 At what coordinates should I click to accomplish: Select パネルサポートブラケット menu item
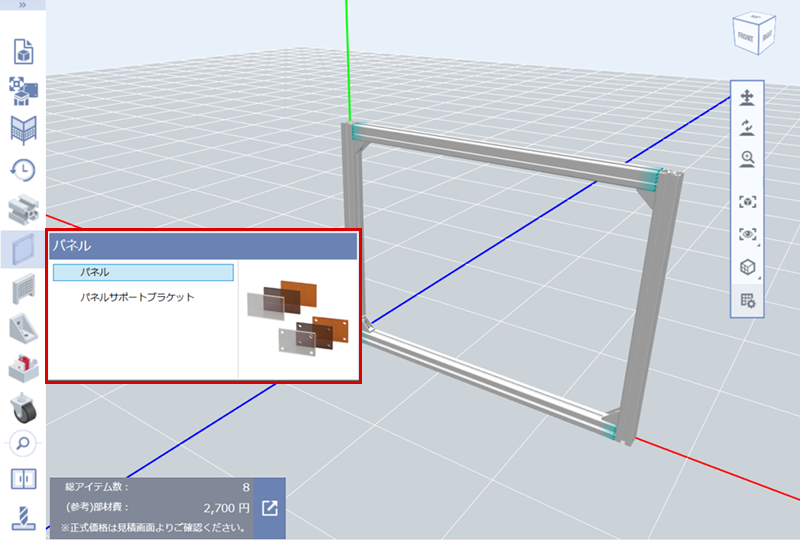137,297
